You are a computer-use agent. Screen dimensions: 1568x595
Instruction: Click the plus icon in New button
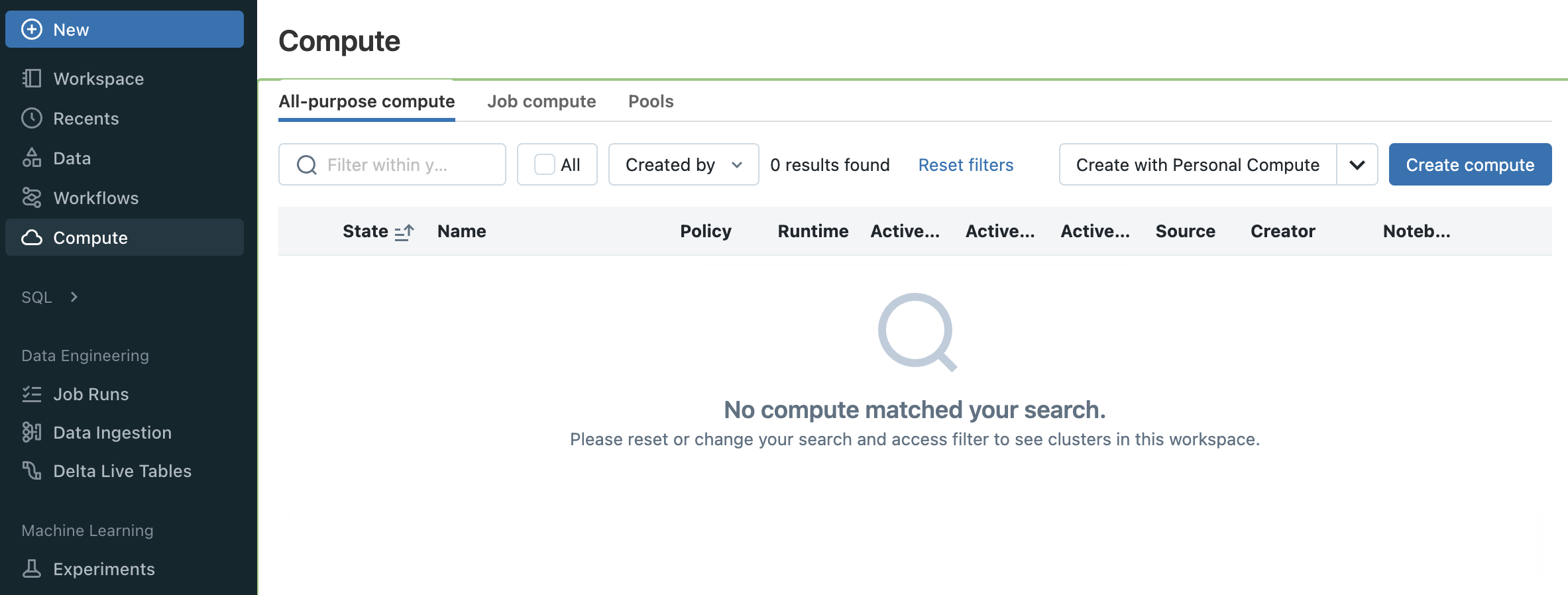pyautogui.click(x=32, y=29)
